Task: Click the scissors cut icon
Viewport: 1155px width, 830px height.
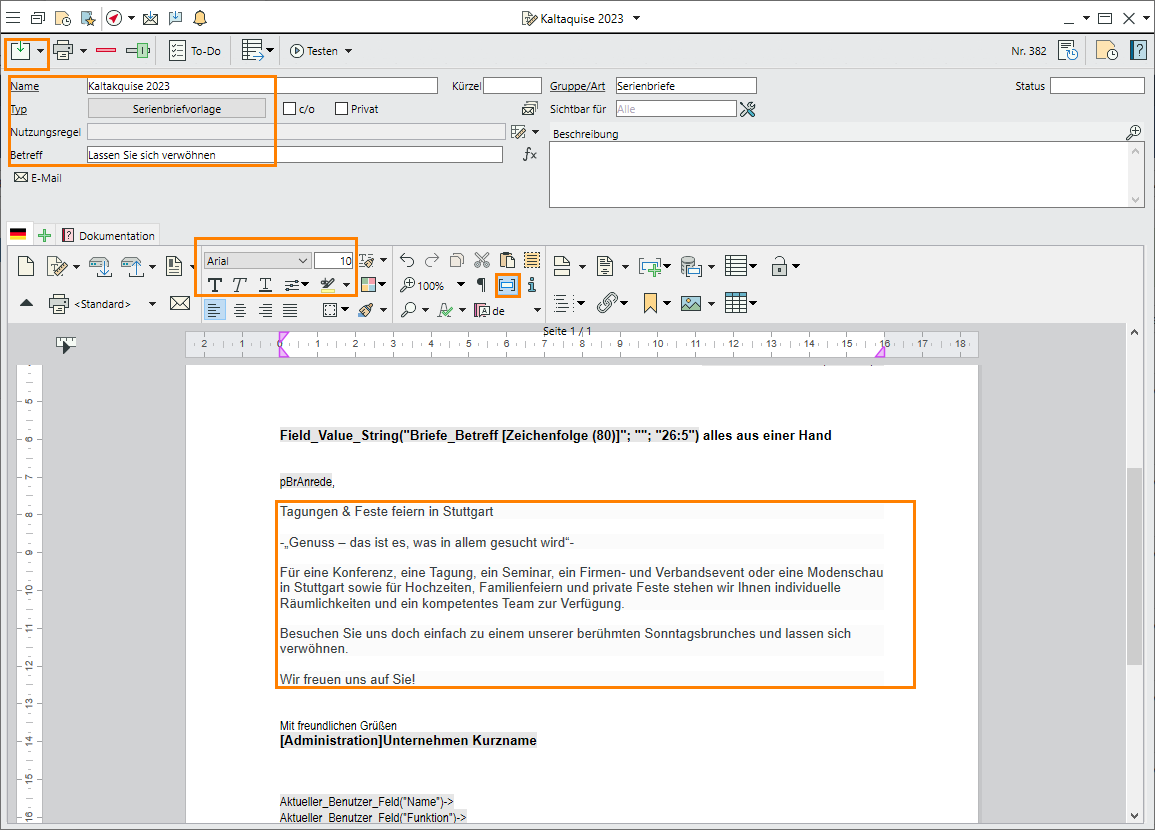Action: click(x=482, y=261)
